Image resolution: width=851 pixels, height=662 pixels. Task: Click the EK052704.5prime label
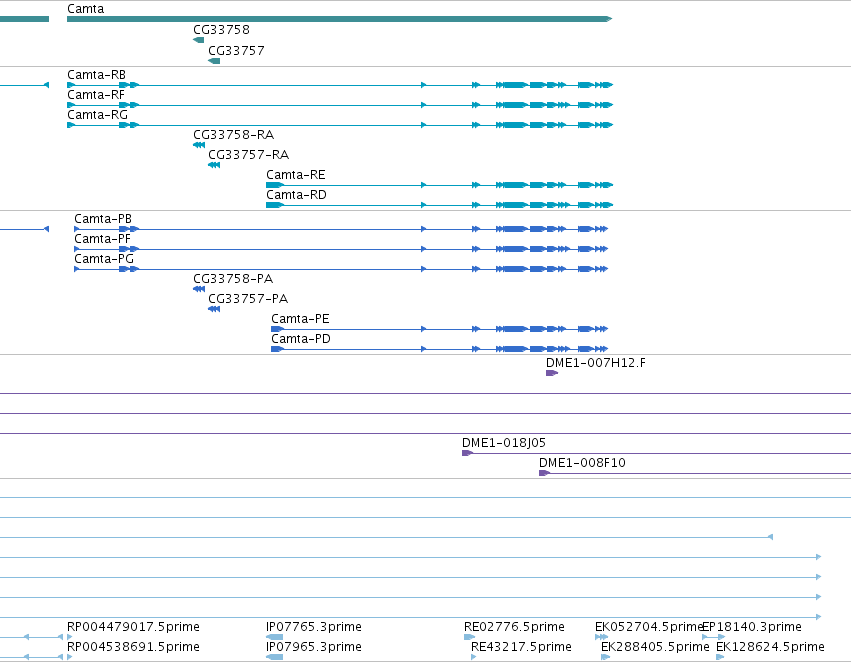[x=649, y=627]
